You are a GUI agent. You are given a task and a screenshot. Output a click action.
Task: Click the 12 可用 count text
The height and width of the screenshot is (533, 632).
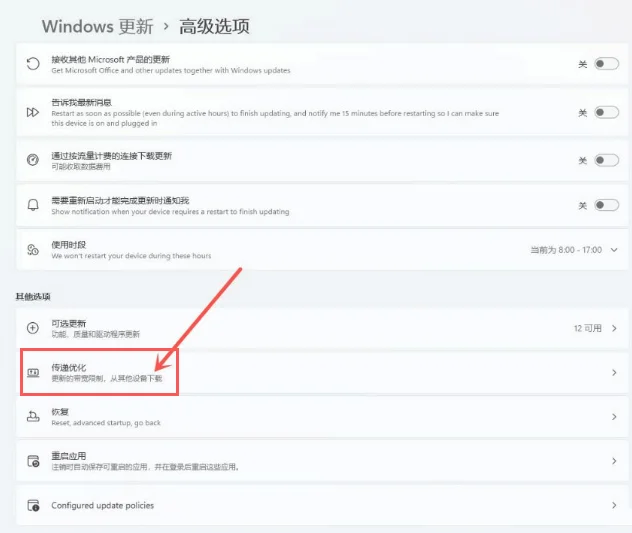tap(588, 328)
